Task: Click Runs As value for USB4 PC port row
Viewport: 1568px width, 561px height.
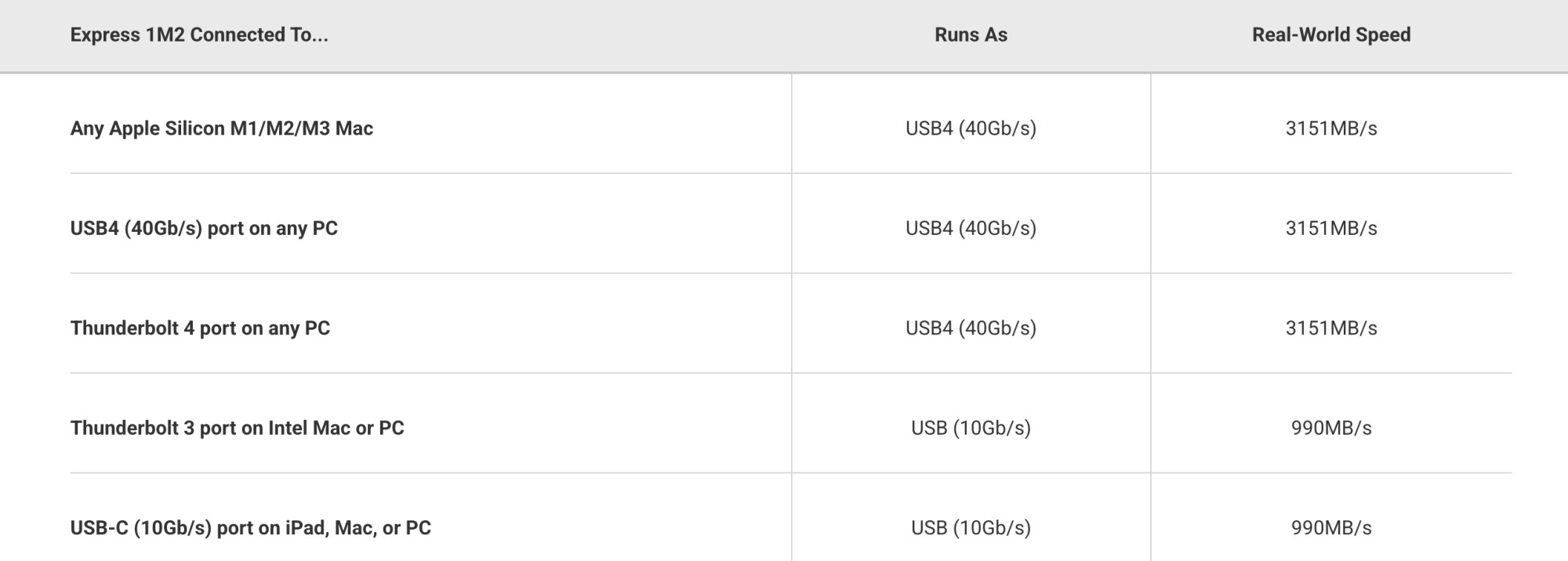Action: pos(971,228)
